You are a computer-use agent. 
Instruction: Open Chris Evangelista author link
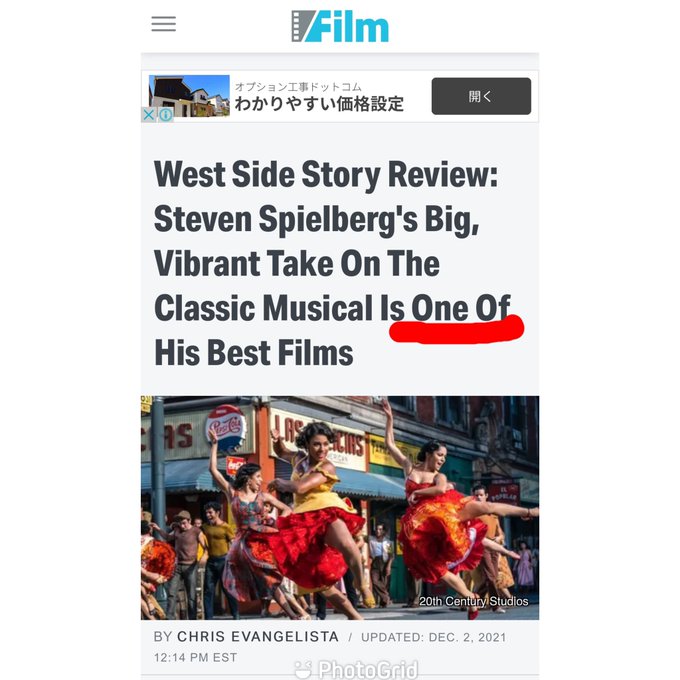[258, 636]
